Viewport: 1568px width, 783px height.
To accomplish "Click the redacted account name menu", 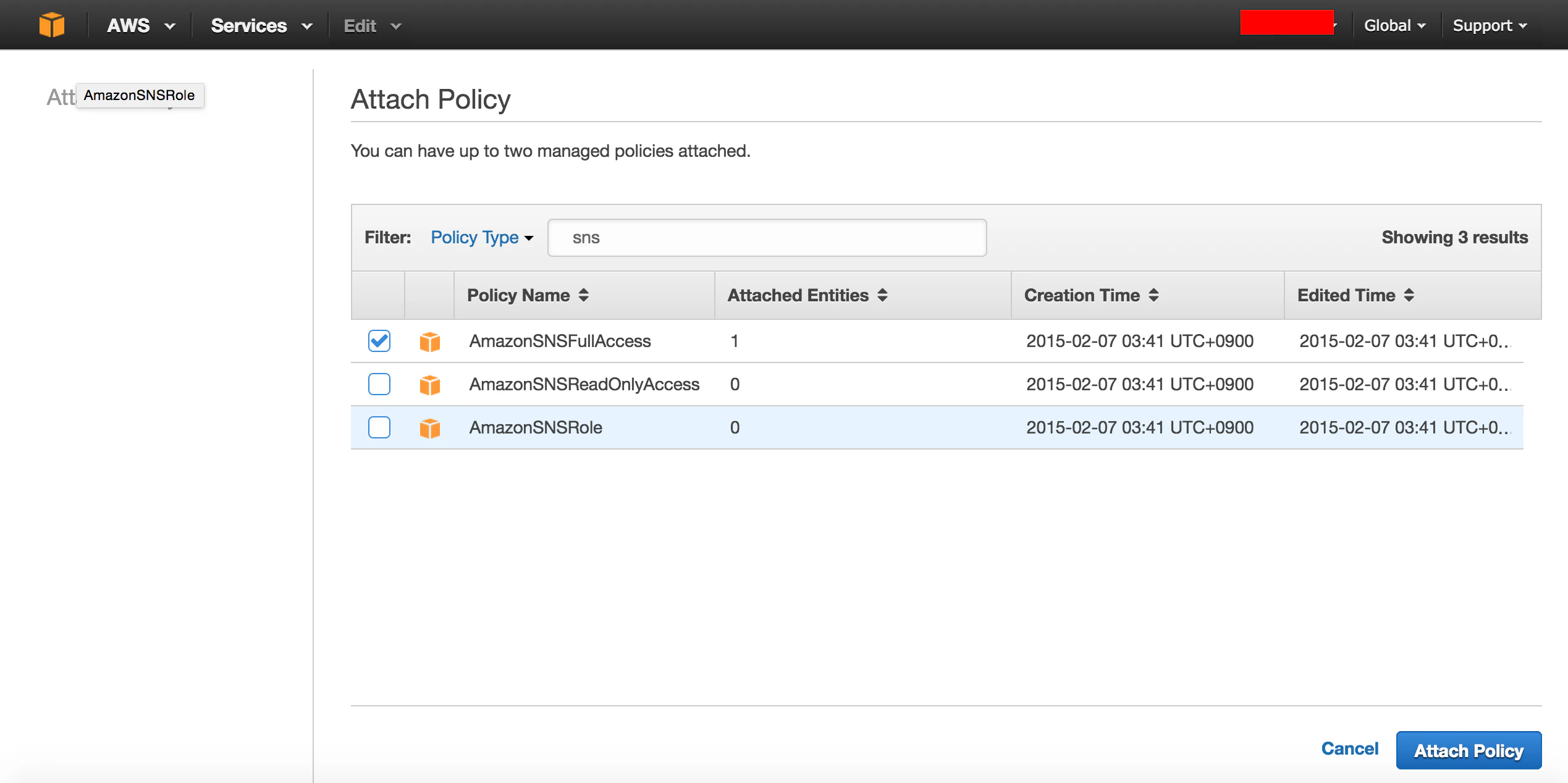I will [x=1288, y=23].
